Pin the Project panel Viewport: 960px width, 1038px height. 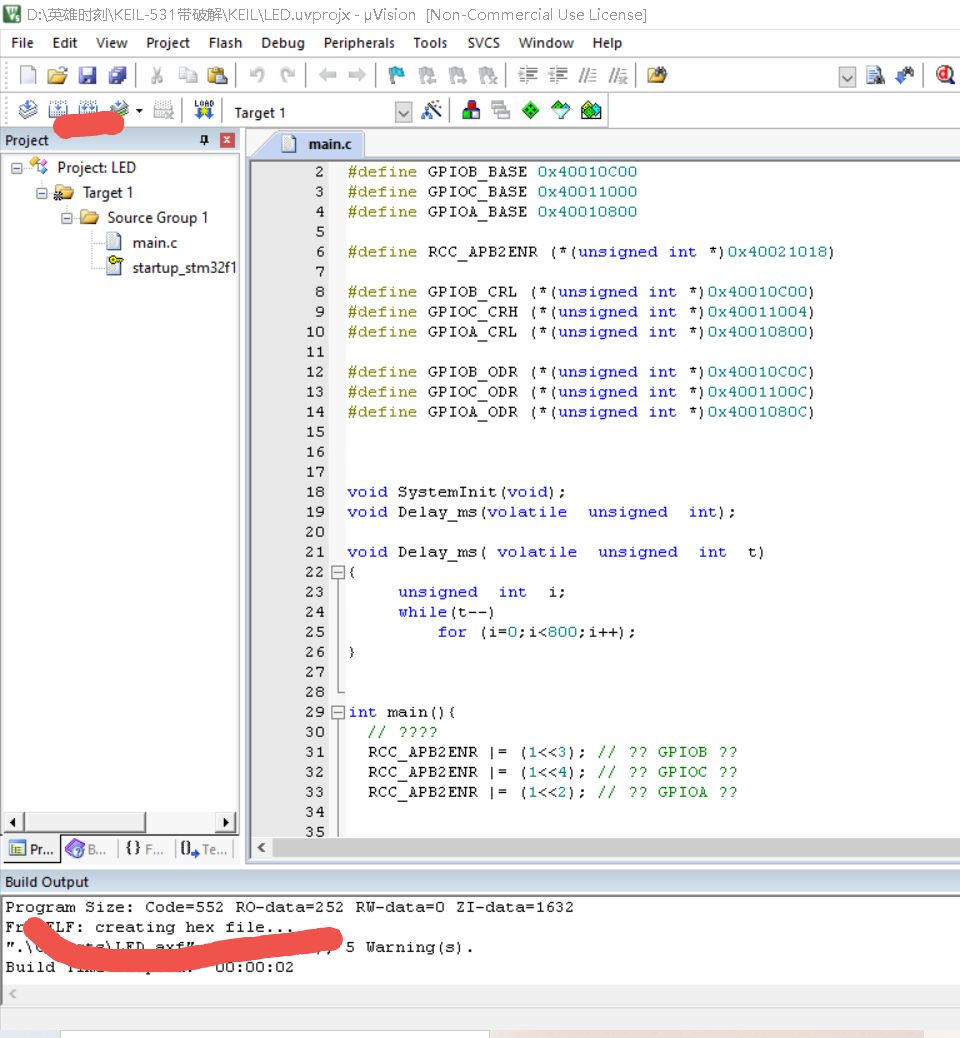[204, 140]
